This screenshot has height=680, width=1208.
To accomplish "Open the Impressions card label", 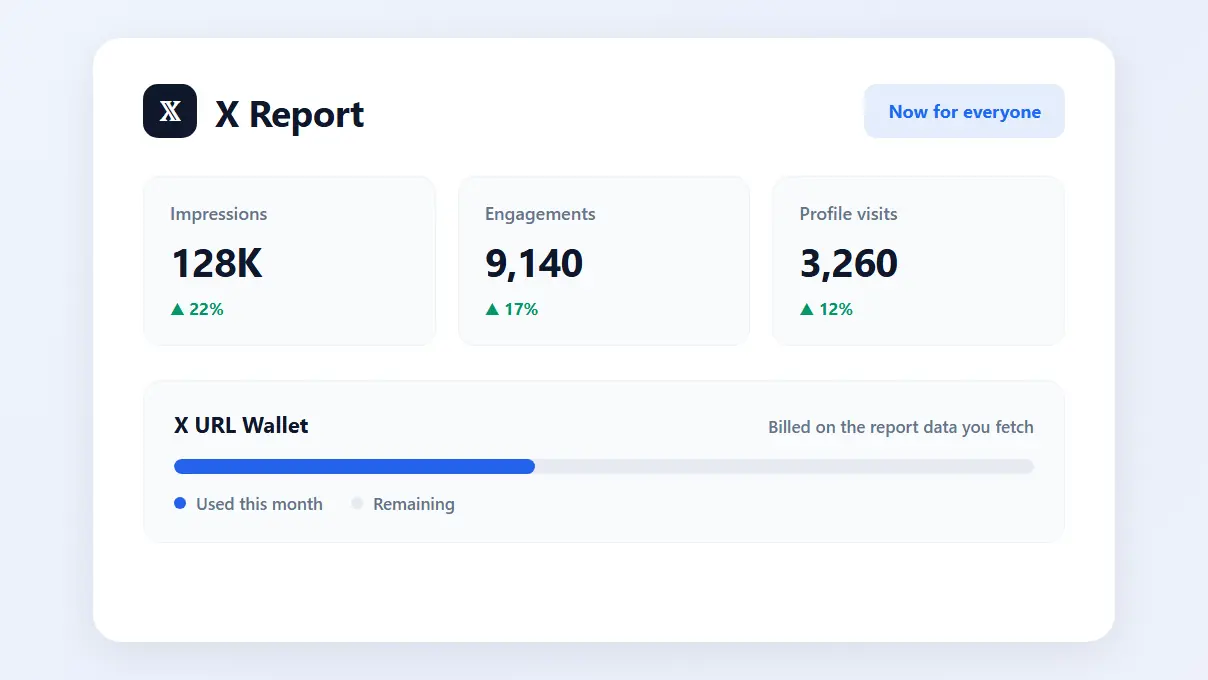I will [x=218, y=214].
